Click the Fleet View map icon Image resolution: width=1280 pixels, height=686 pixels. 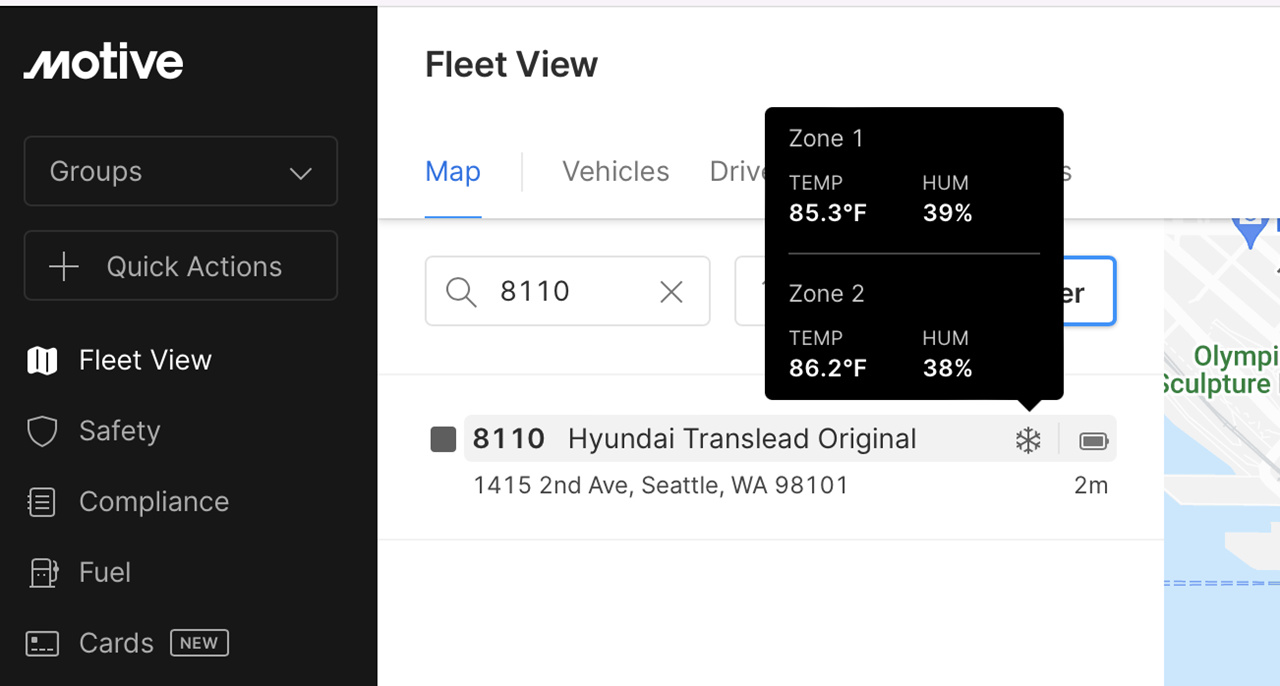pos(42,360)
